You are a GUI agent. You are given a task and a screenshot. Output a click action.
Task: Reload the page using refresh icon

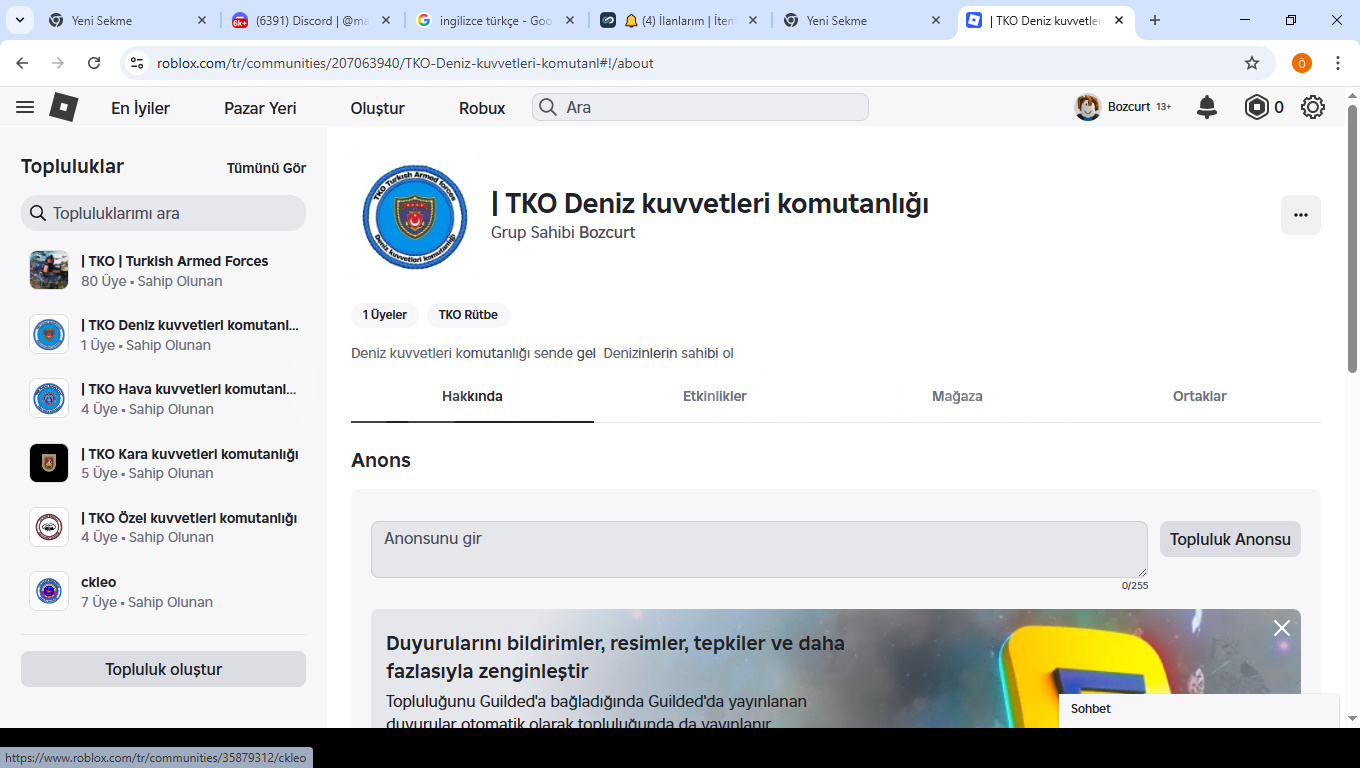94,63
